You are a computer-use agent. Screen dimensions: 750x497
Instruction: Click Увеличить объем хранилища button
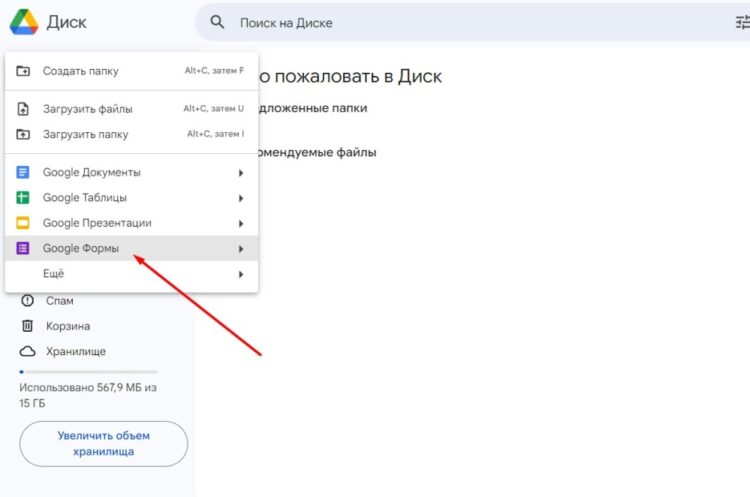click(104, 443)
